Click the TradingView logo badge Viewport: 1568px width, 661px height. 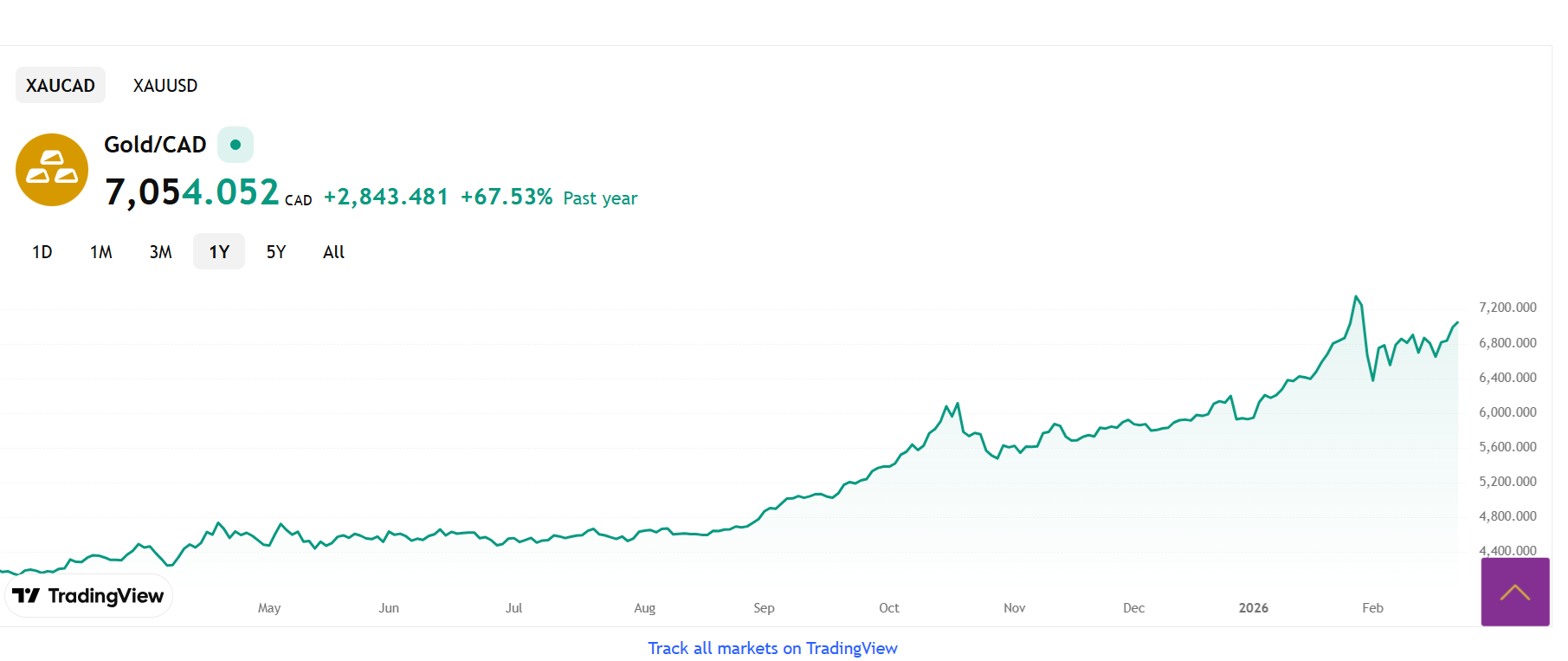coord(89,596)
